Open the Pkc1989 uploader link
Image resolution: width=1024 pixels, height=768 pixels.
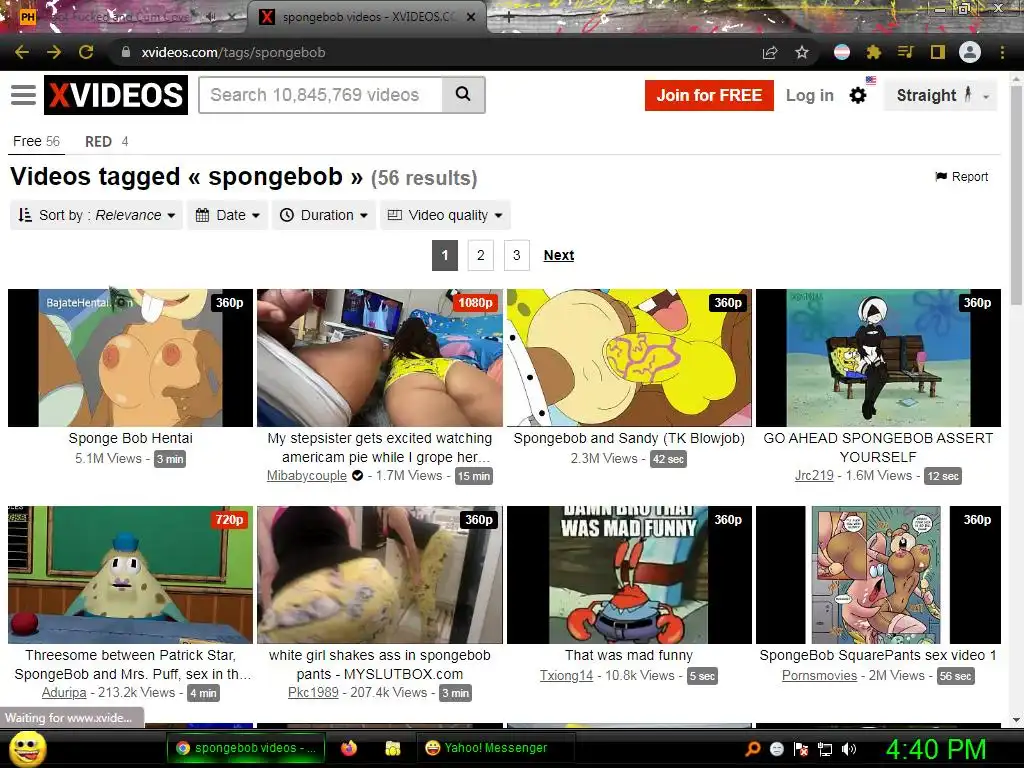tap(313, 692)
